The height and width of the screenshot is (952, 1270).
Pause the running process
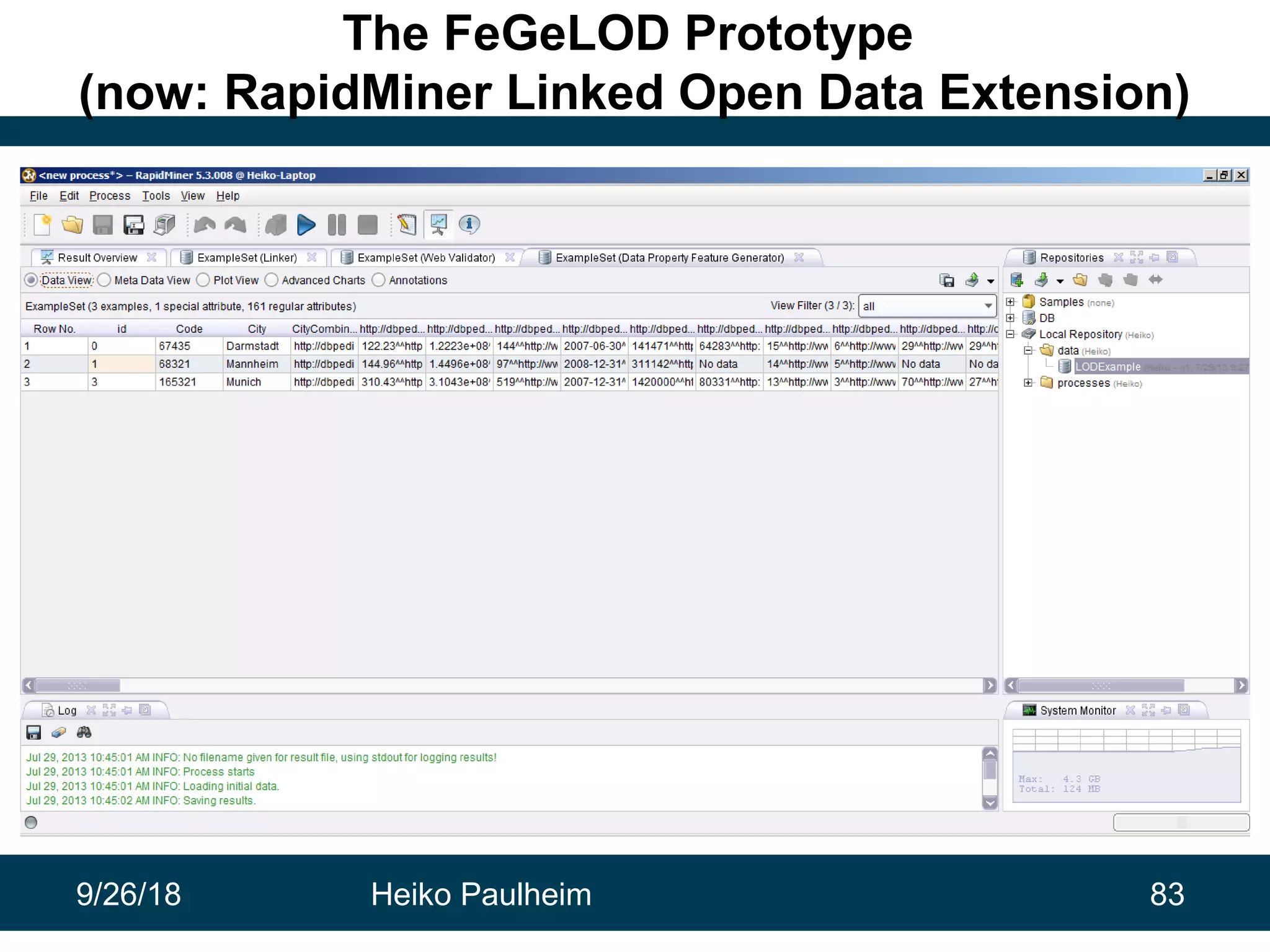[337, 225]
